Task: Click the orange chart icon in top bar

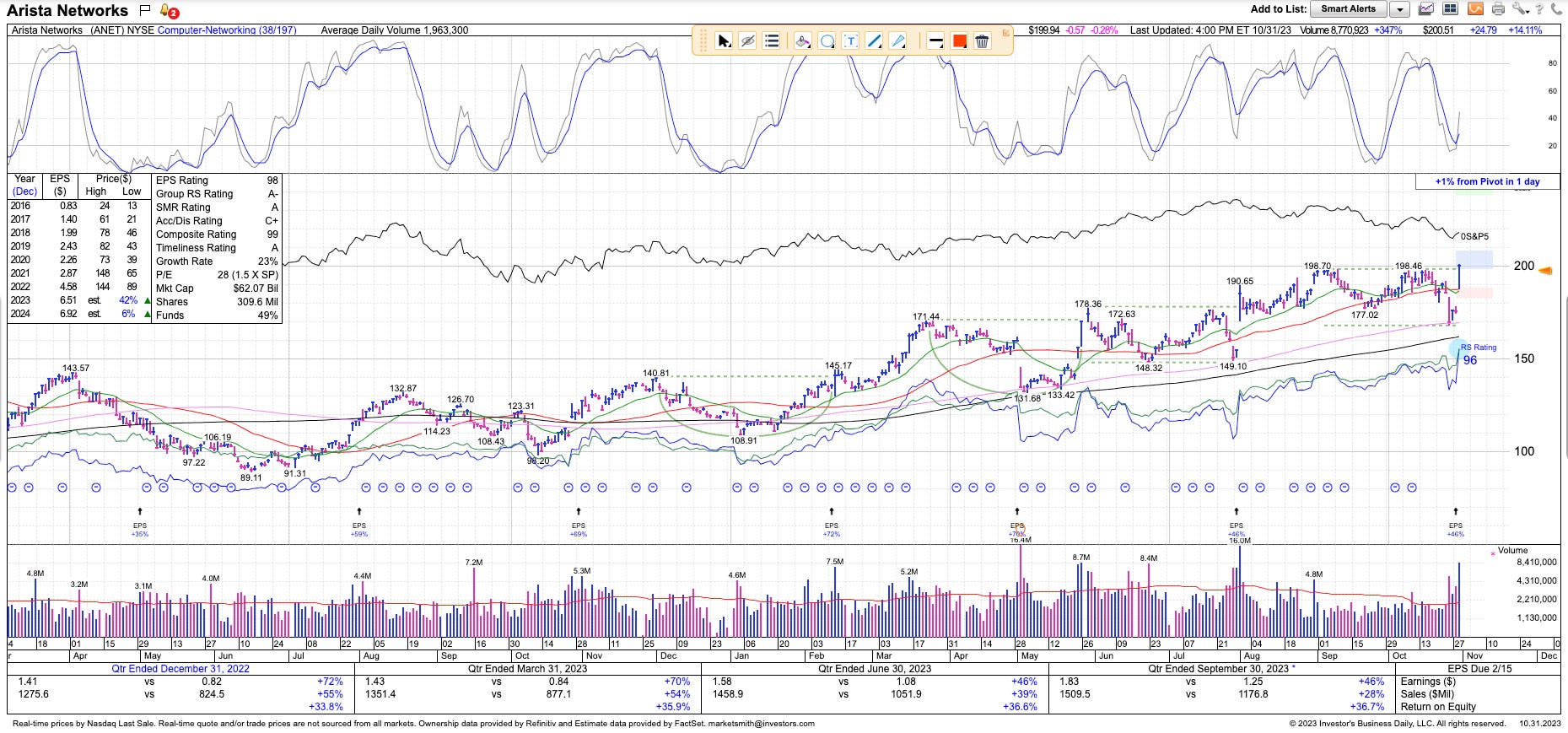Action: [x=1475, y=9]
